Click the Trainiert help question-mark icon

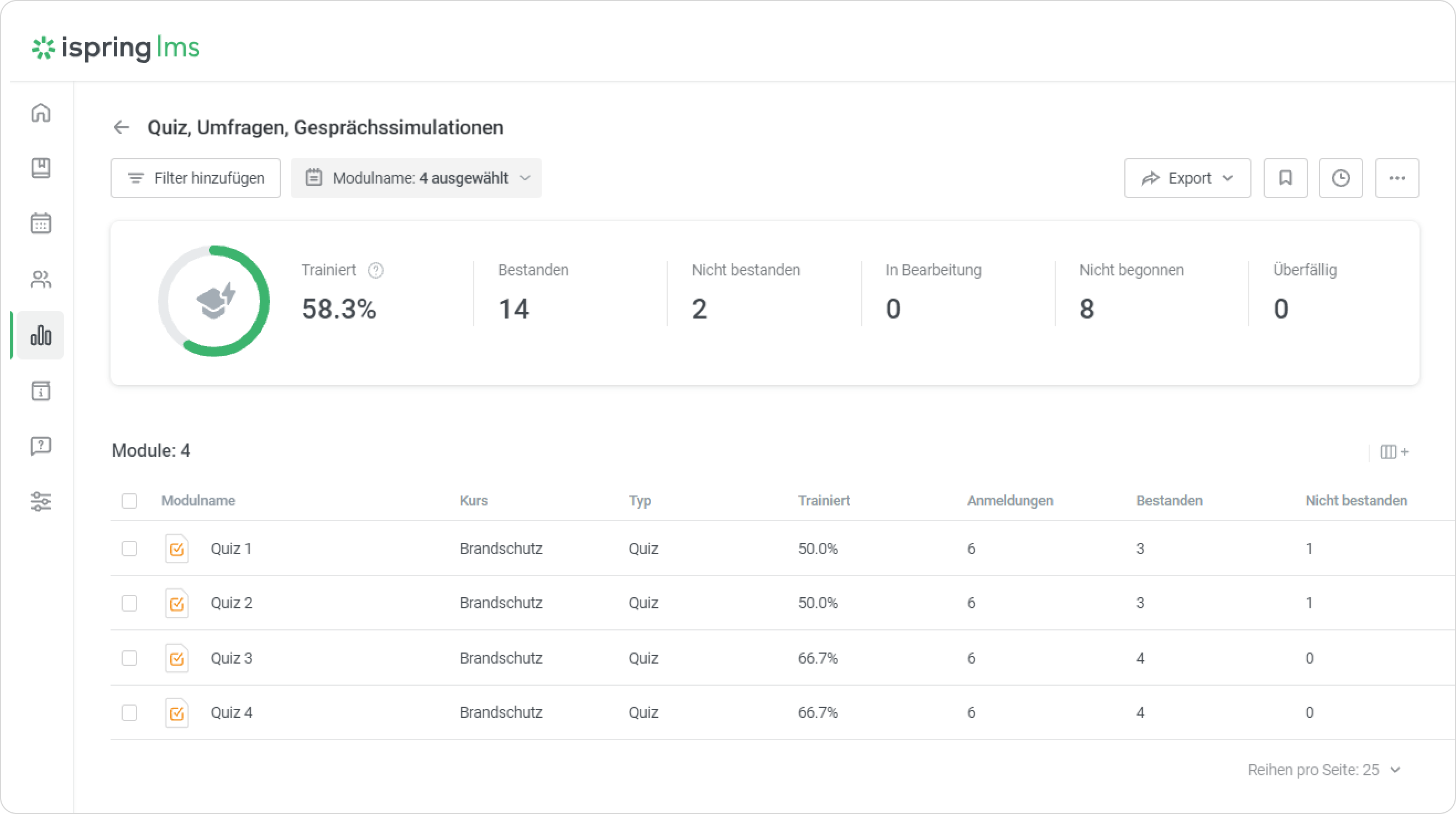point(376,270)
